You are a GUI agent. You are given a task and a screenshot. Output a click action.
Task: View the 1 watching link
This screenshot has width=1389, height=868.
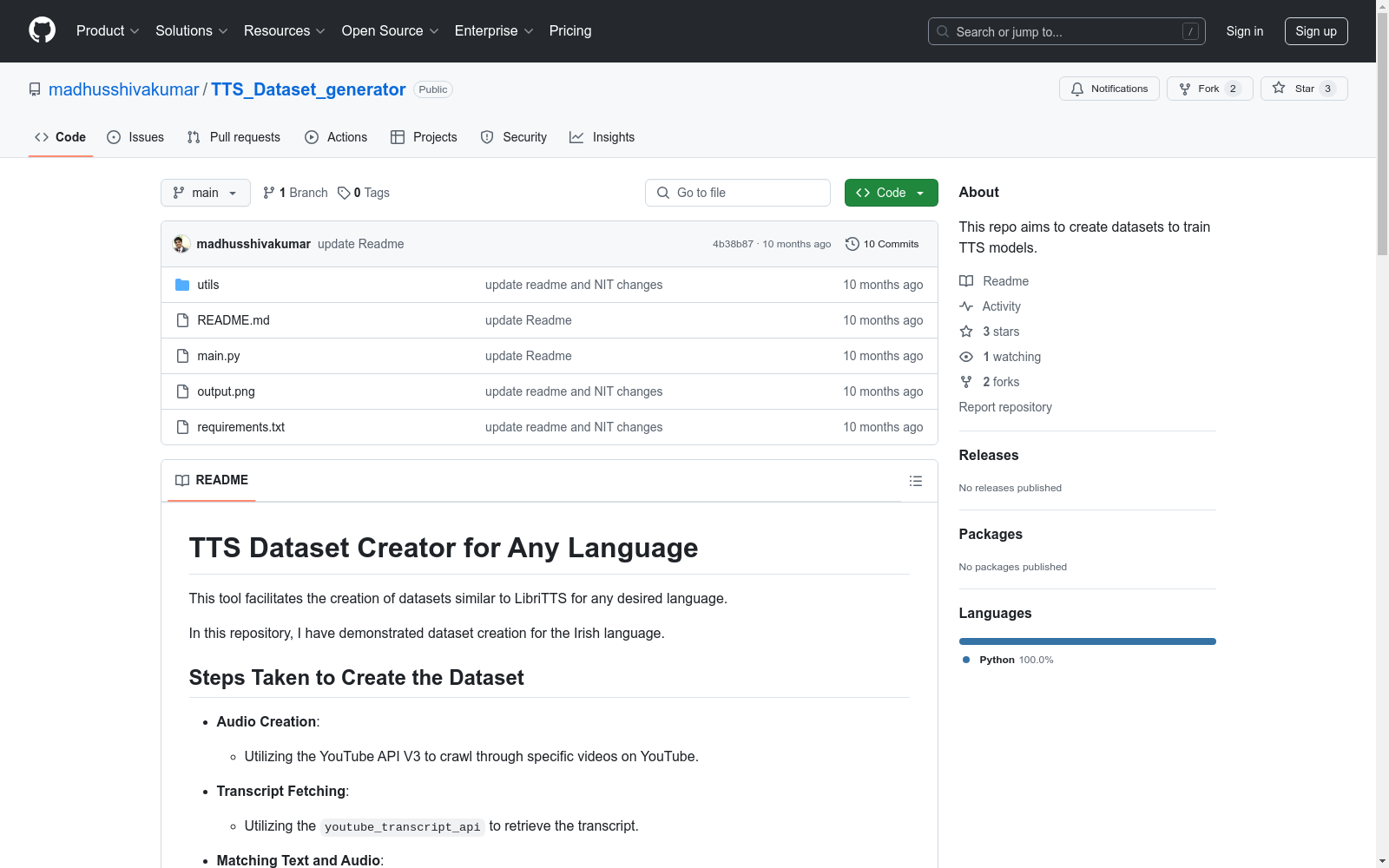(x=1000, y=357)
